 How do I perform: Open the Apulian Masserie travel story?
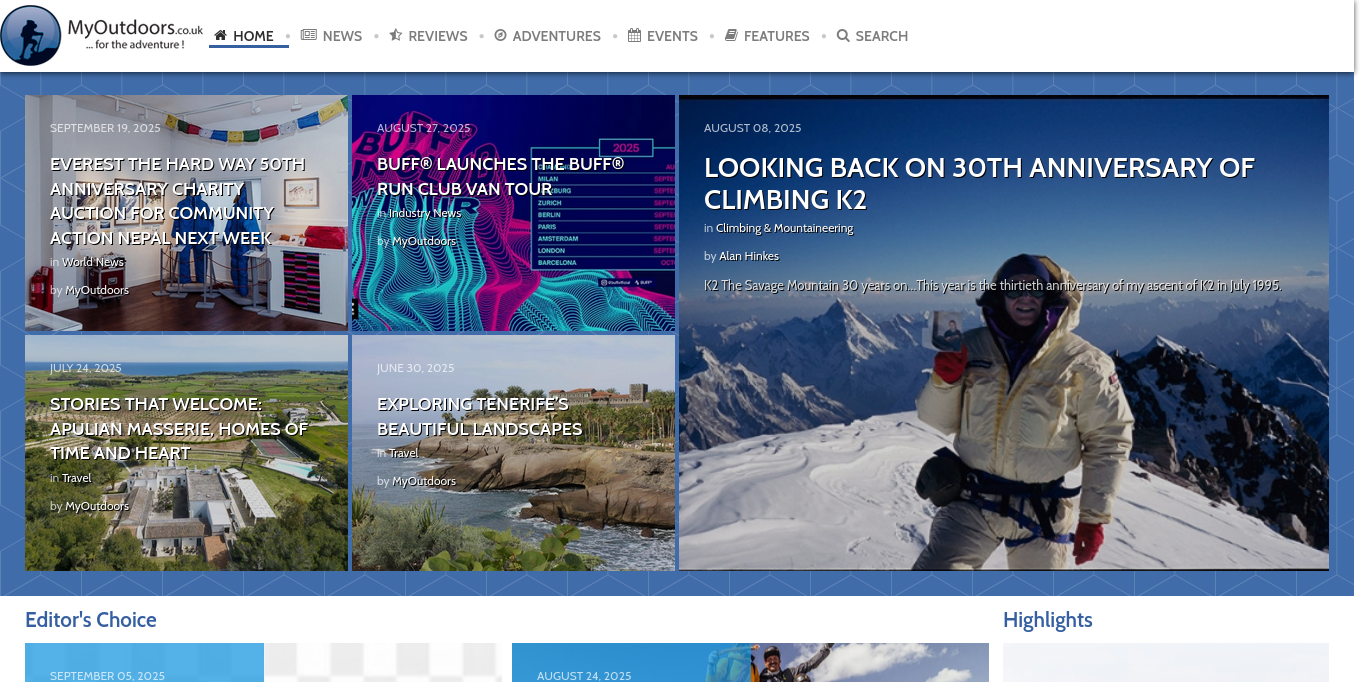pos(178,429)
